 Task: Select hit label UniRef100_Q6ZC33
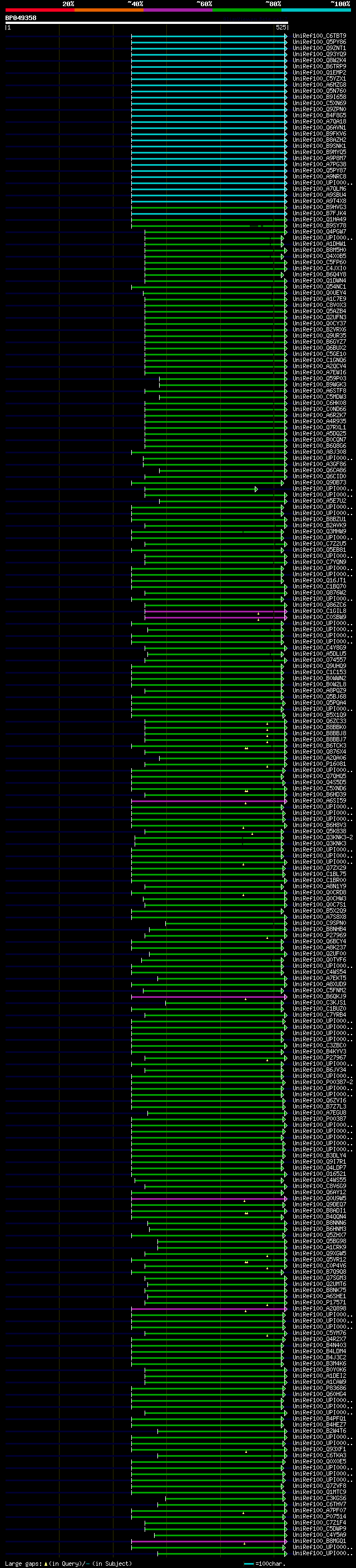click(319, 721)
